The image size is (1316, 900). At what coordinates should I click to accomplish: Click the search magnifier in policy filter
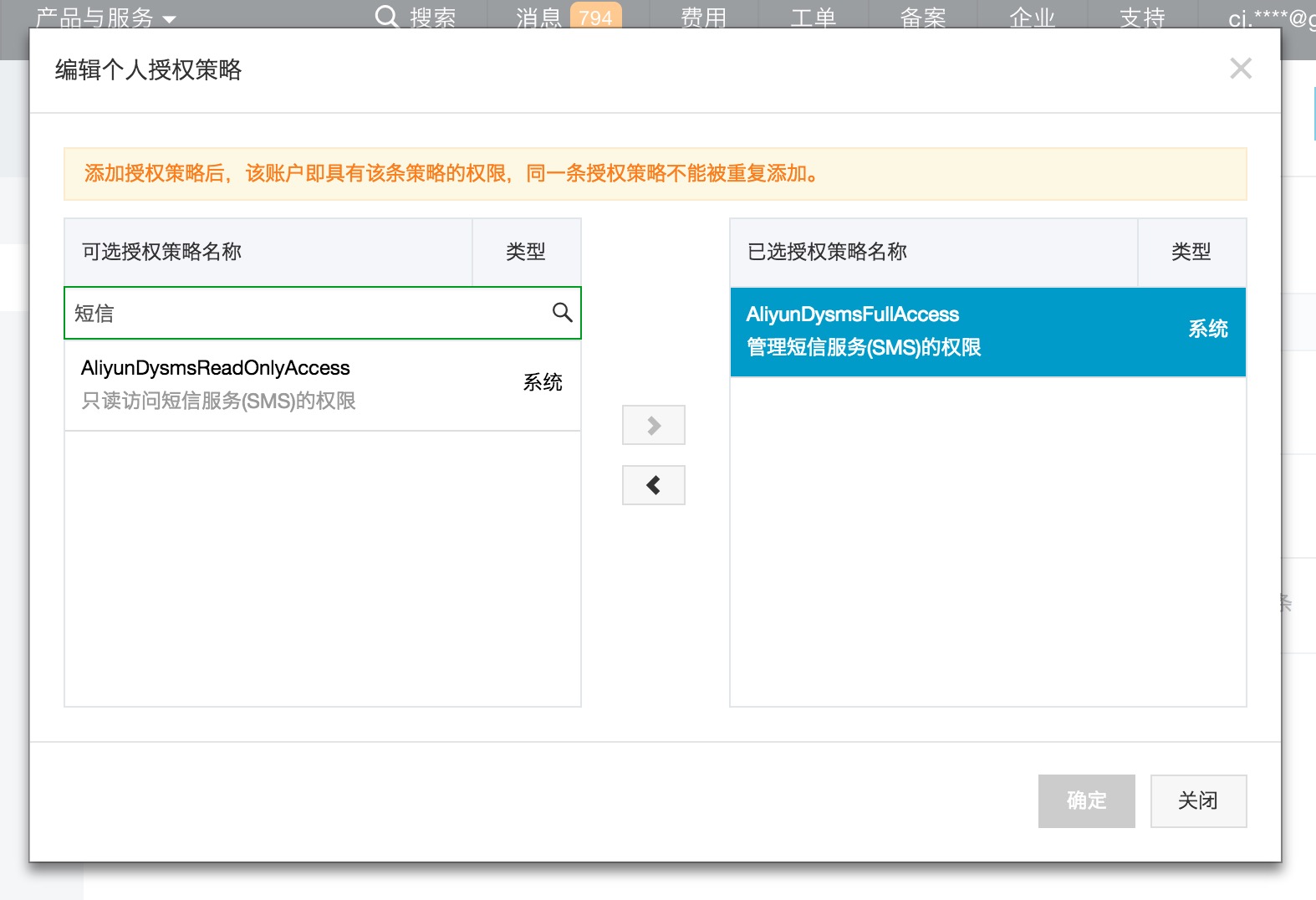pos(562,313)
